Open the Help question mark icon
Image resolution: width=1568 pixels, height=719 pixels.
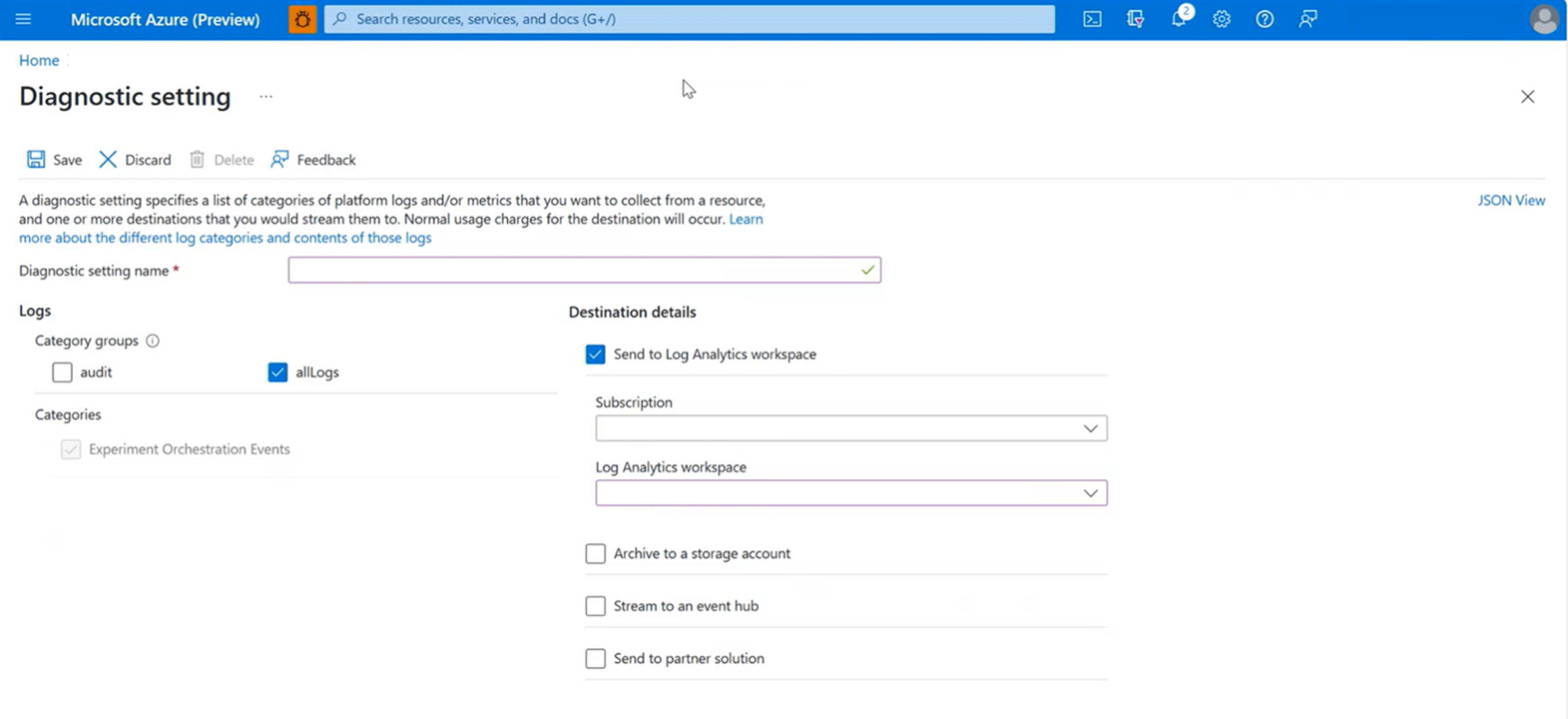click(x=1265, y=19)
